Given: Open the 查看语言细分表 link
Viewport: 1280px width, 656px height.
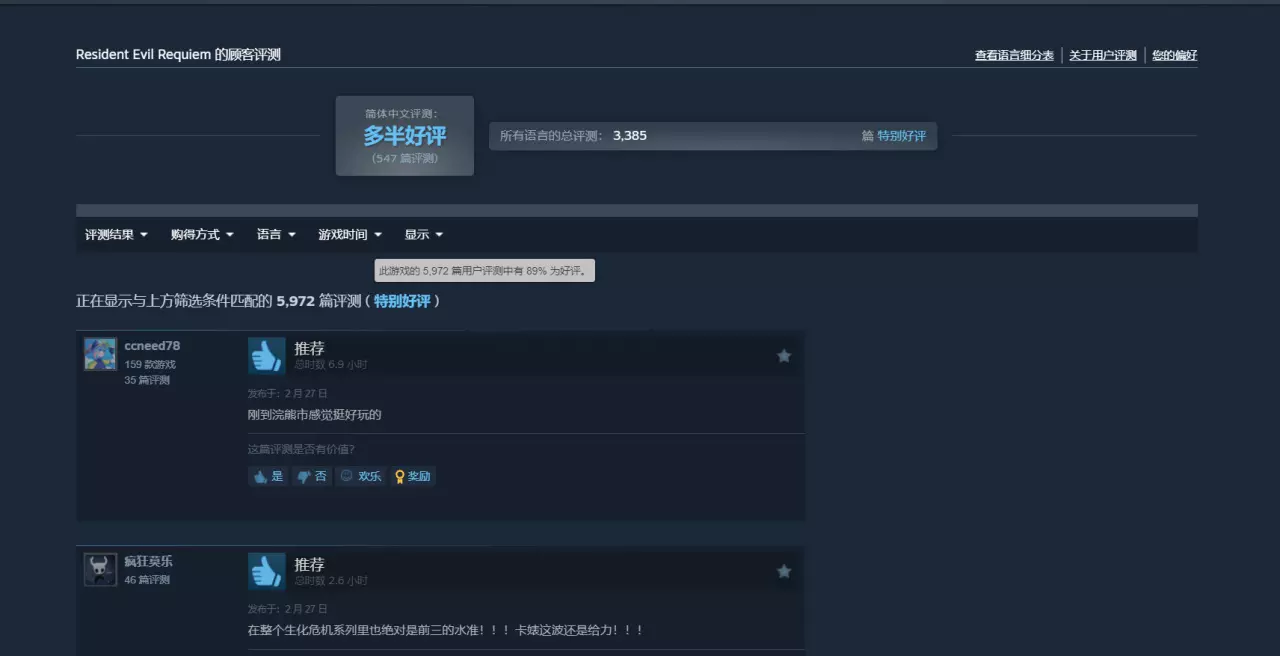Looking at the screenshot, I should point(1014,56).
